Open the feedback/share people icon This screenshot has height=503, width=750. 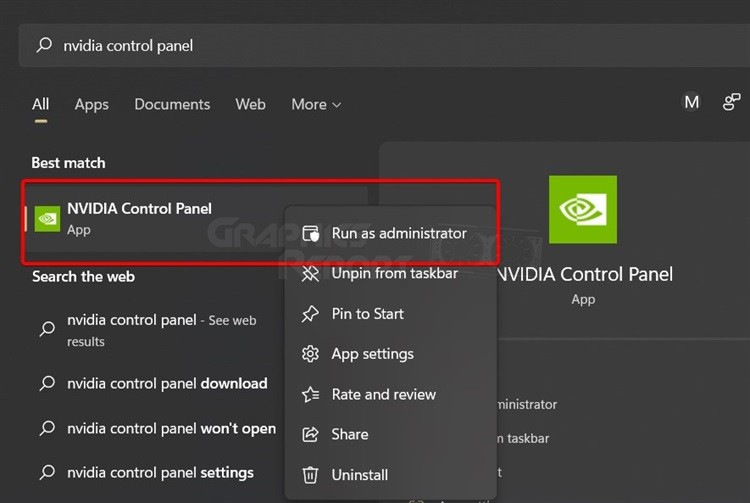click(x=731, y=102)
